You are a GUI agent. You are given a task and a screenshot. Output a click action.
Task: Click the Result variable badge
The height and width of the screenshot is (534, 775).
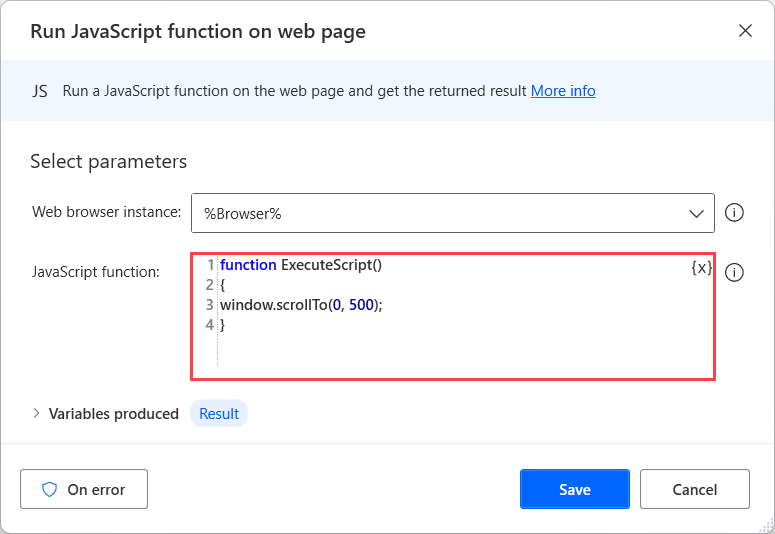tap(219, 413)
